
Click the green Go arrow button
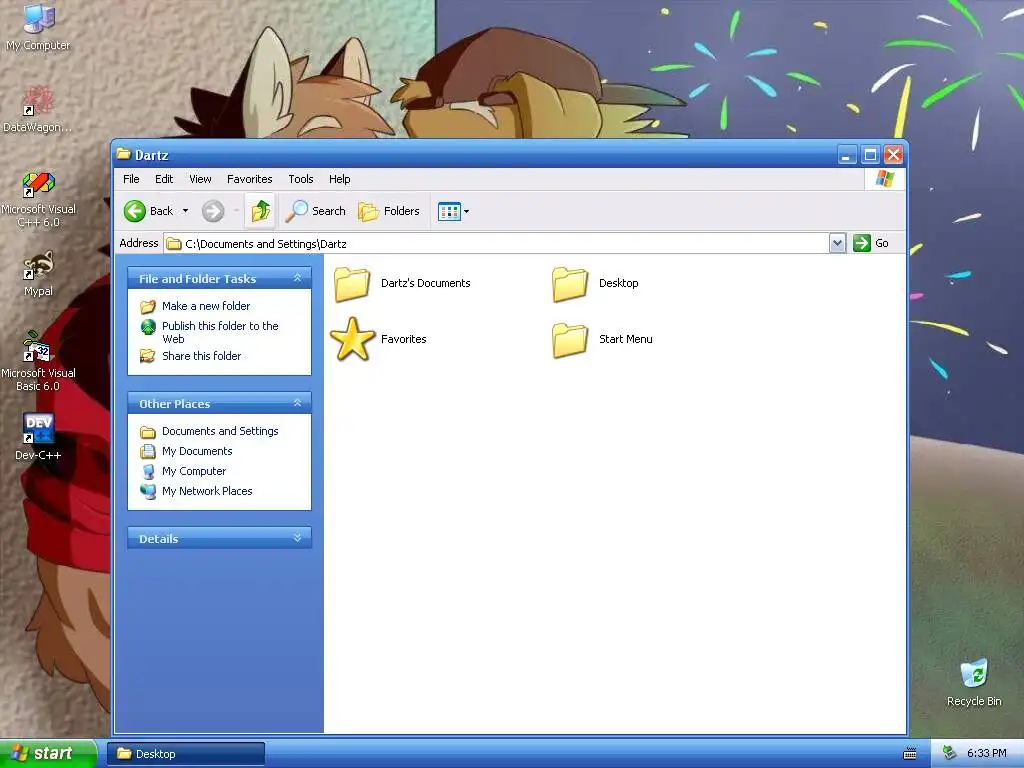(861, 243)
